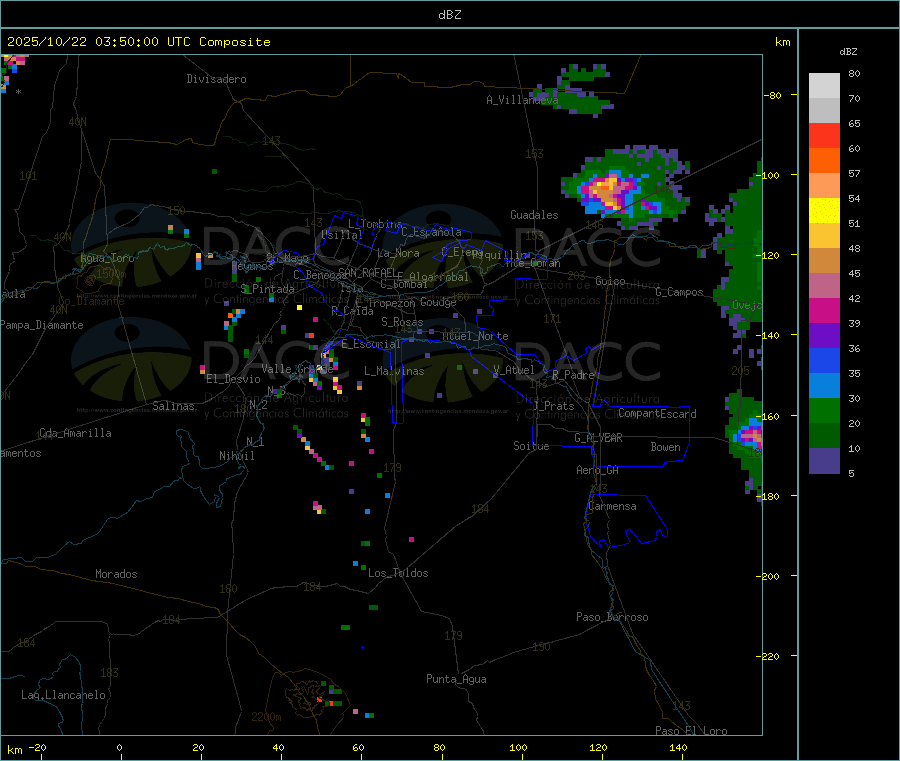The width and height of the screenshot is (900, 761).
Task: Click the -220 km tick on right axis
Action: 771,656
